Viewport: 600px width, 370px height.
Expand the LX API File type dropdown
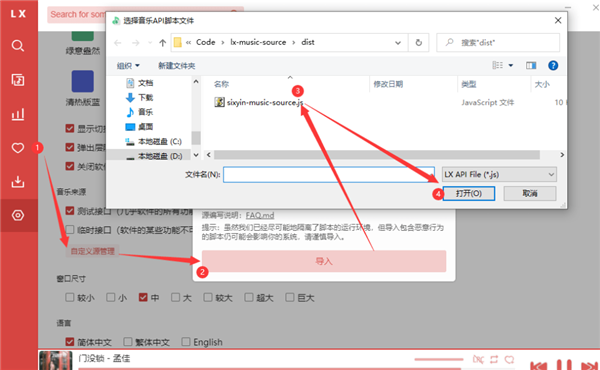click(x=499, y=174)
